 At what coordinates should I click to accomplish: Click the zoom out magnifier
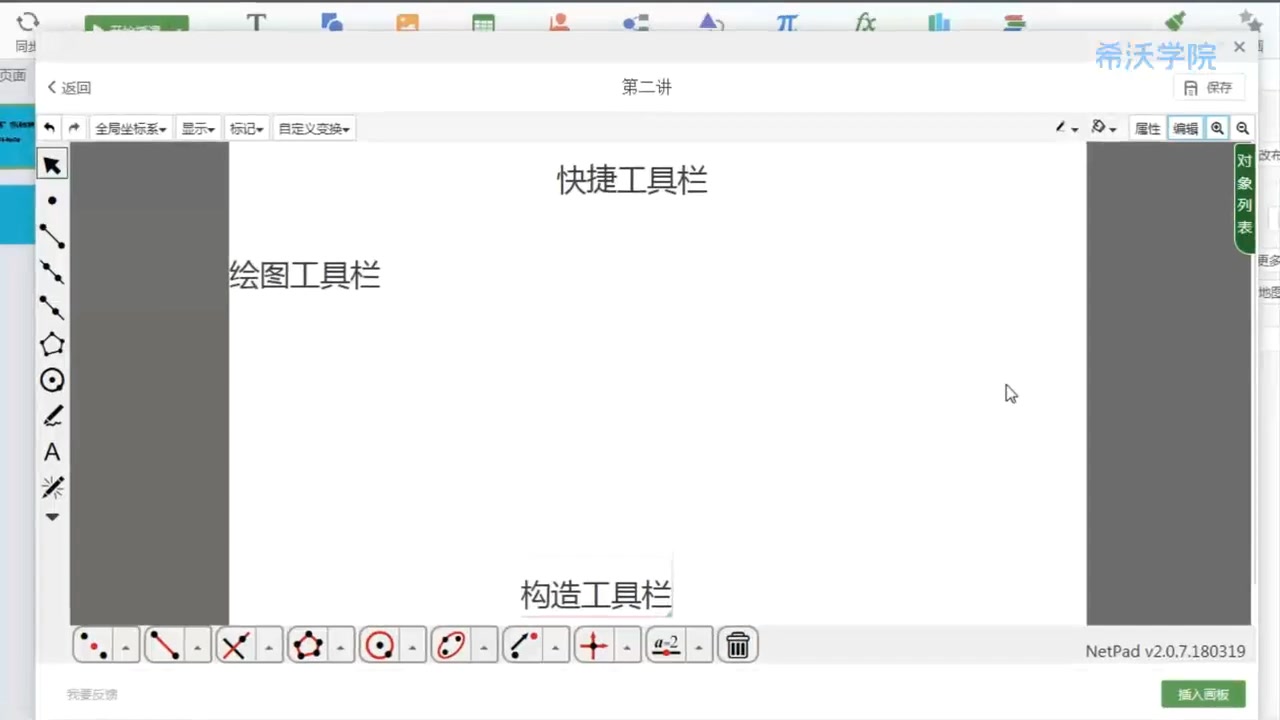click(1242, 128)
